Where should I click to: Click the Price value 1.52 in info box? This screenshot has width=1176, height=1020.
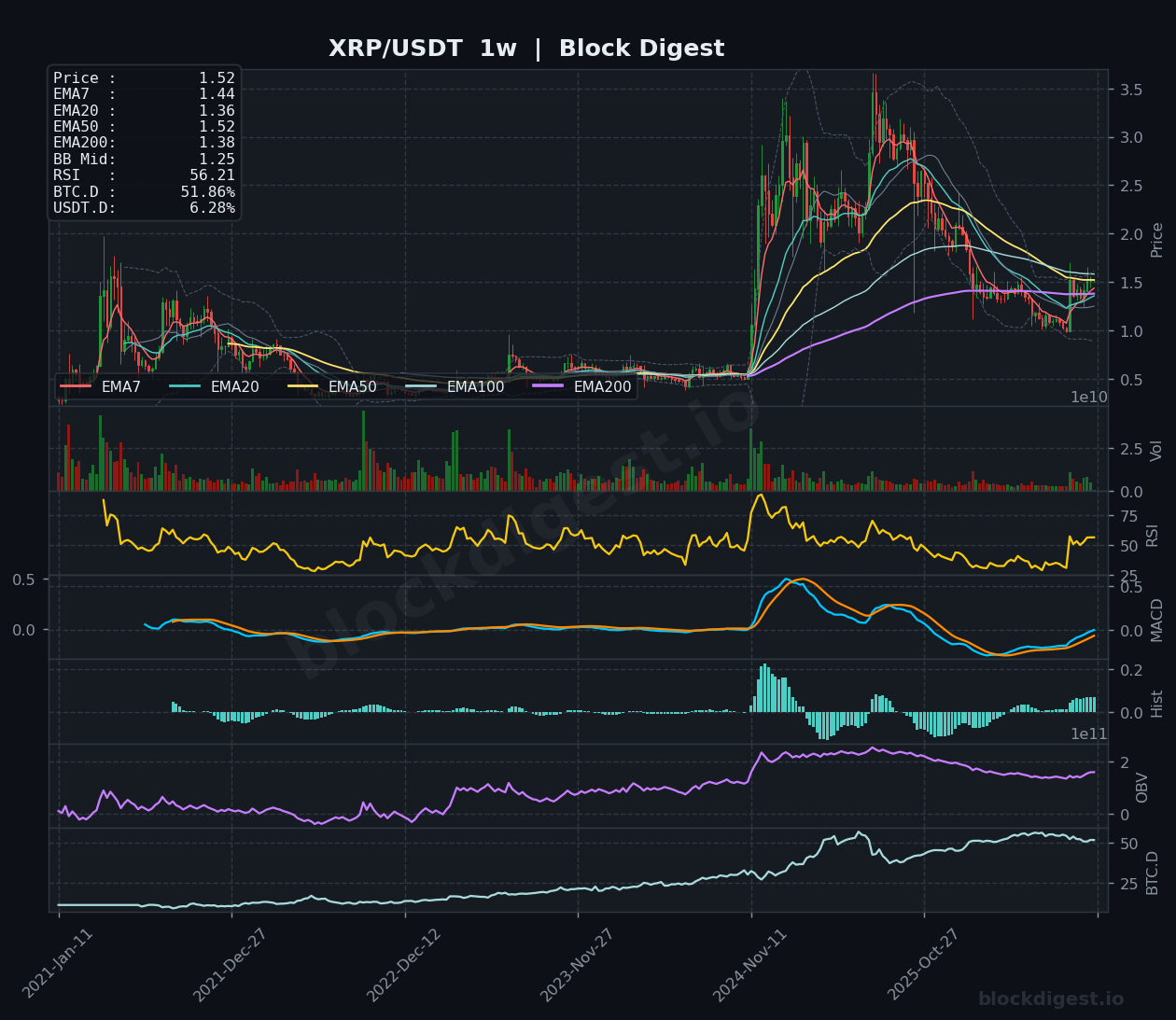tap(217, 78)
